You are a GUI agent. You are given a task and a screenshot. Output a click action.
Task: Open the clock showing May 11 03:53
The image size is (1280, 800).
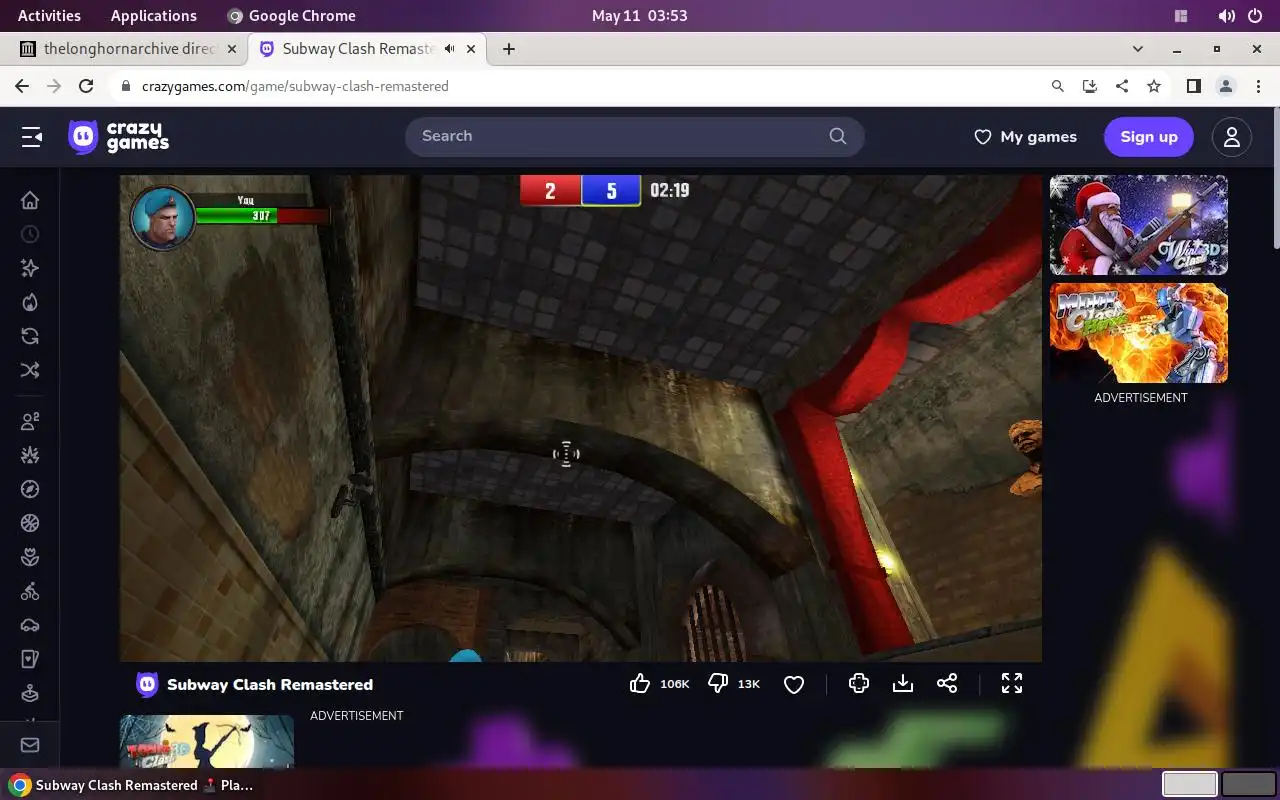point(640,15)
